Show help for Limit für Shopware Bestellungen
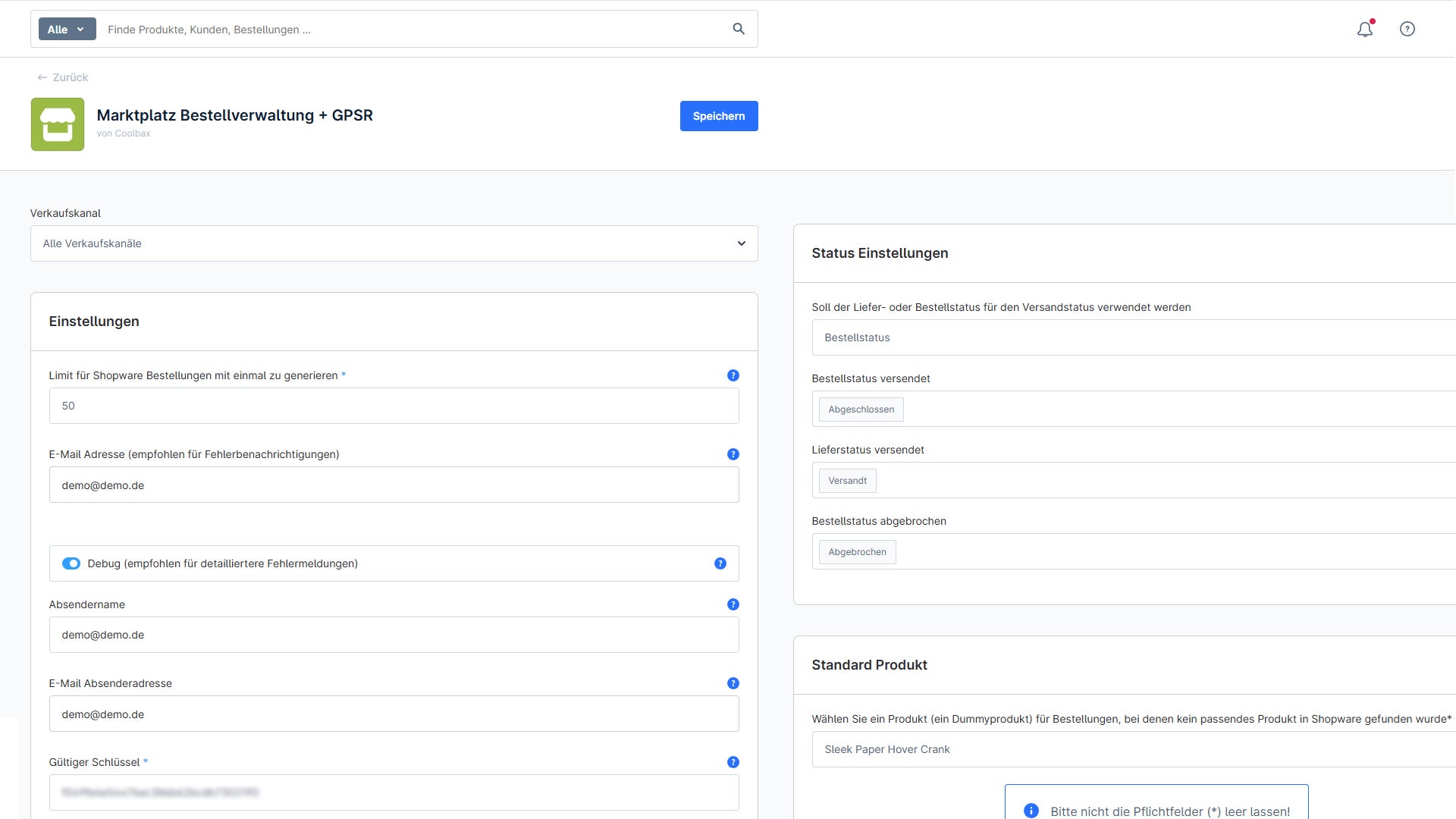This screenshot has width=1456, height=819. tap(733, 375)
